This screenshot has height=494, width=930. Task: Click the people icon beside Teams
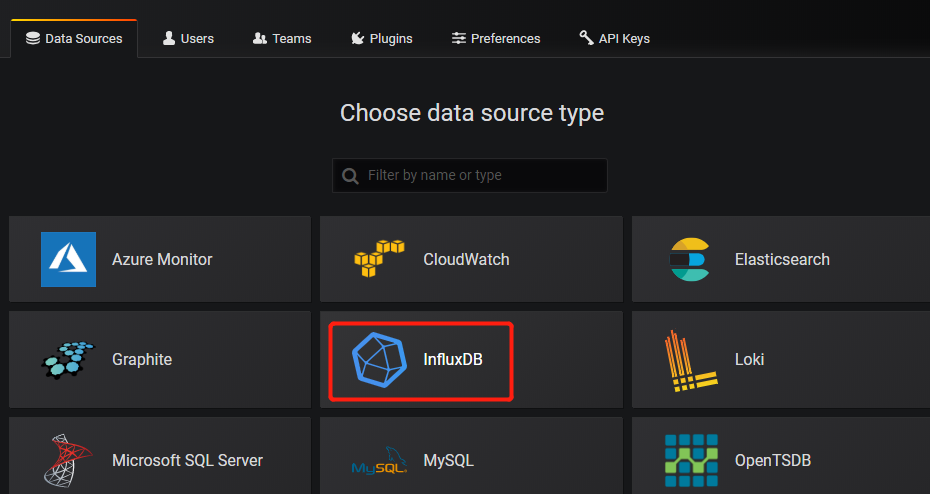260,39
